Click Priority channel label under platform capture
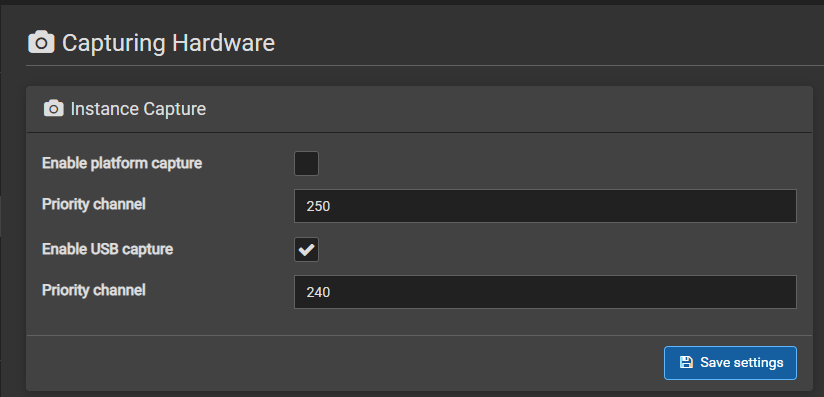This screenshot has width=824, height=397. (94, 204)
